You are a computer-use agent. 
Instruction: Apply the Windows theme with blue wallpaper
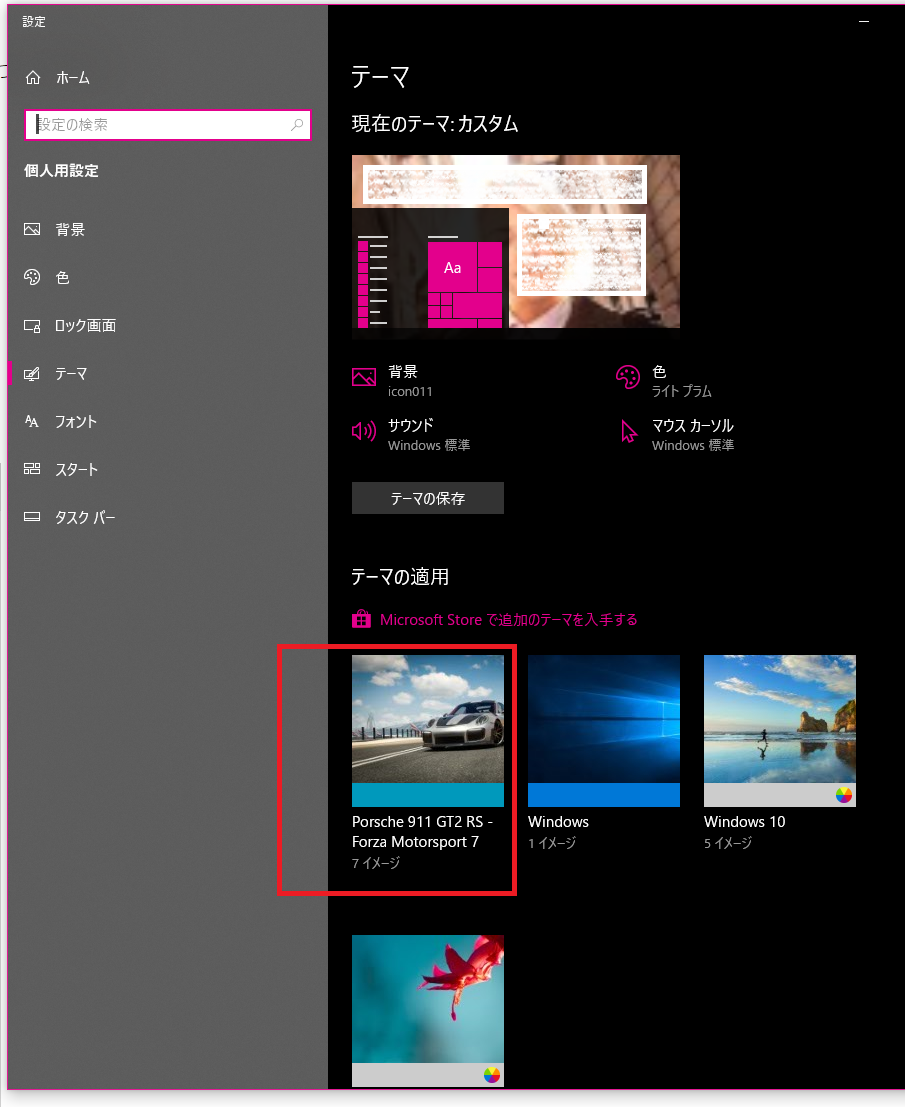coord(604,731)
